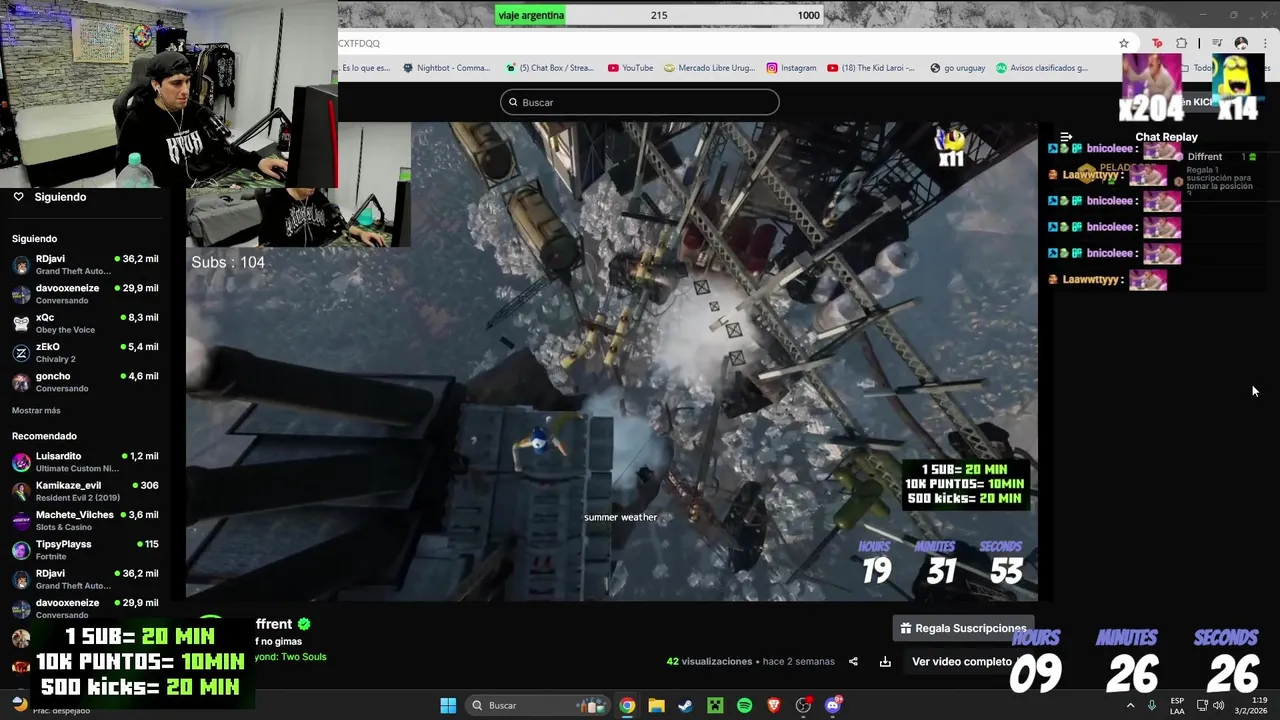Viewport: 1280px width, 720px height.
Task: Open Kamikaze_evil recommended channel
Action: [85, 491]
